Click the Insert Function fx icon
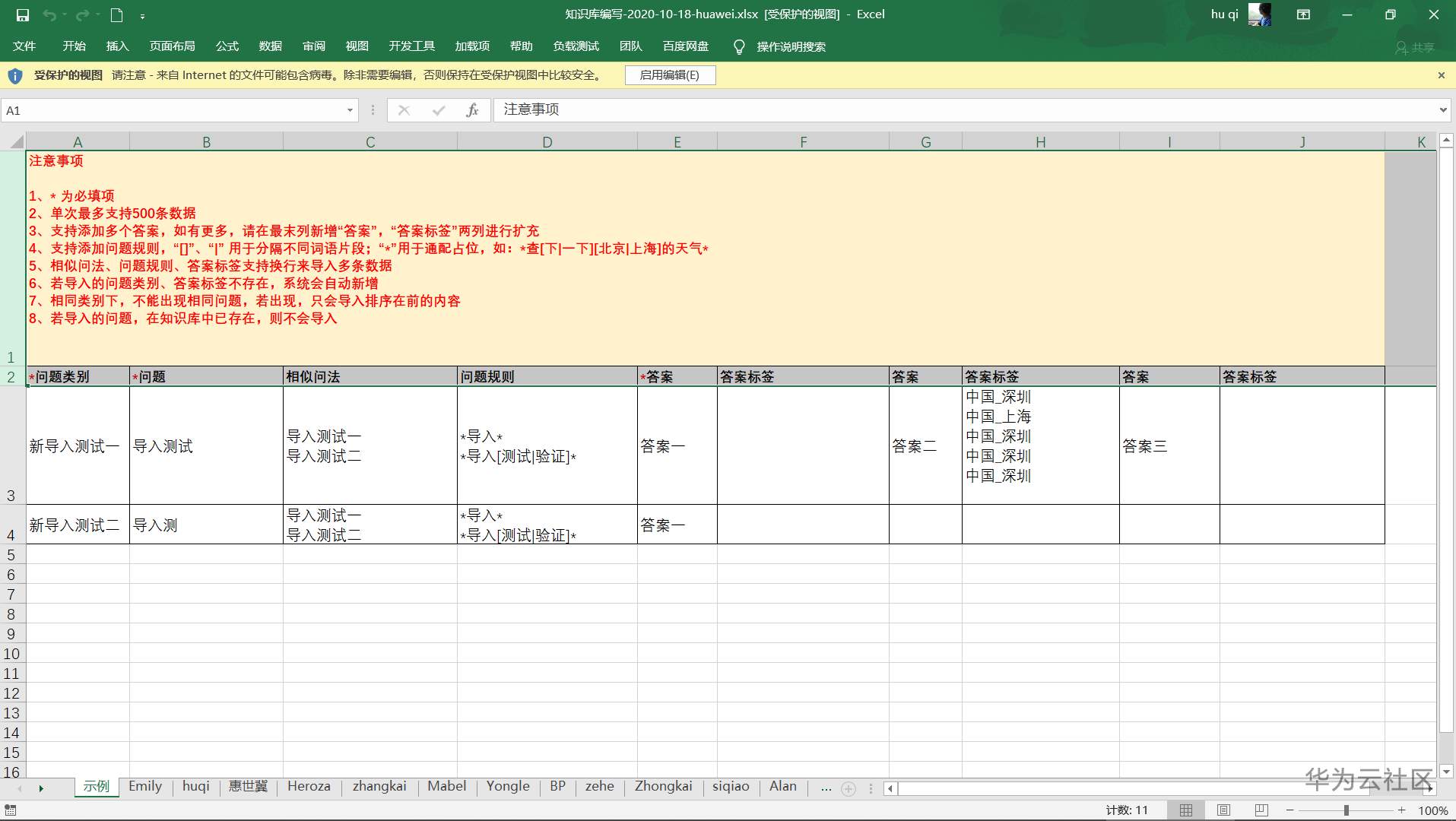The height and width of the screenshot is (821, 1456). coord(472,110)
